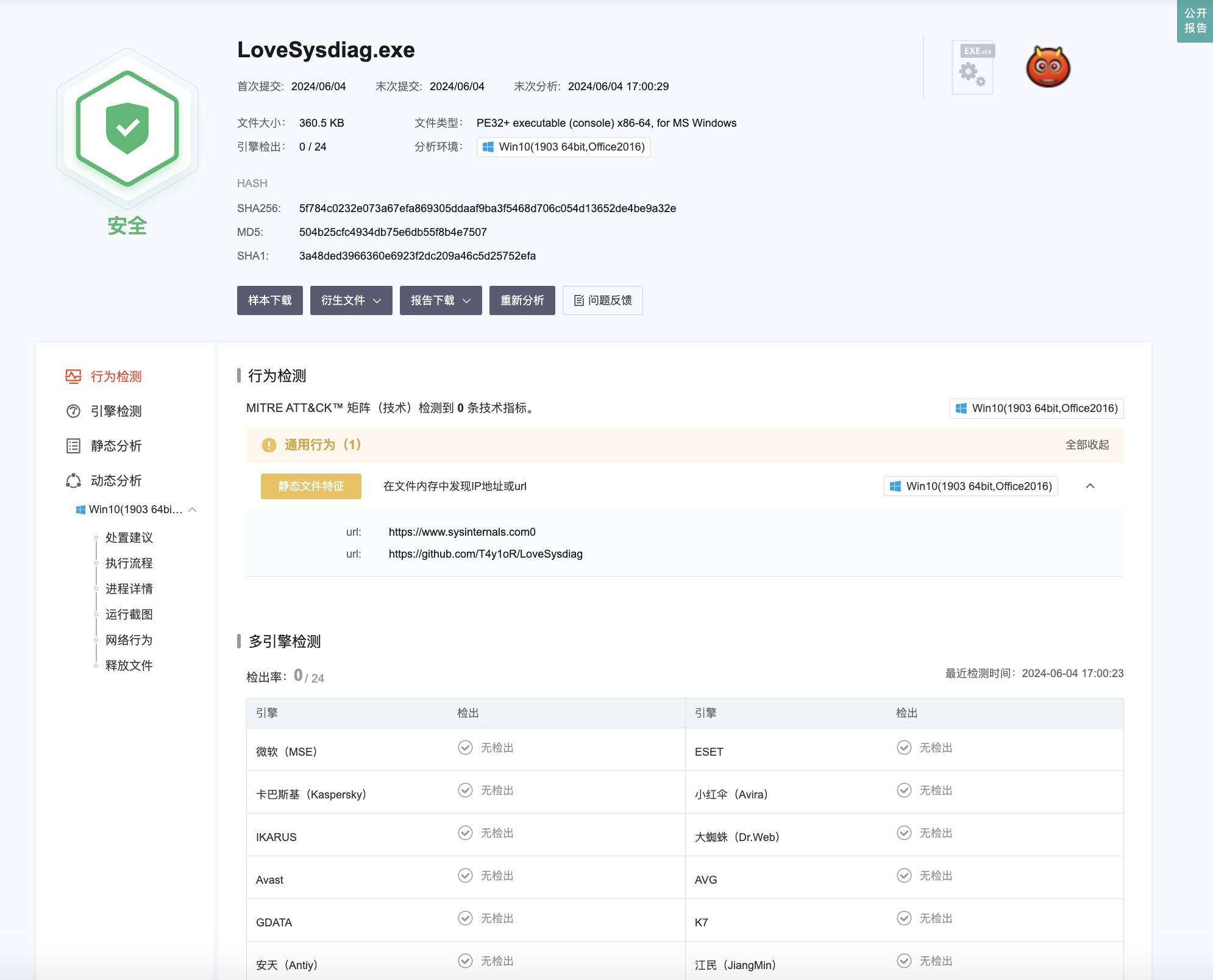Click the engine detection gauge icon
The width and height of the screenshot is (1213, 980).
73,411
